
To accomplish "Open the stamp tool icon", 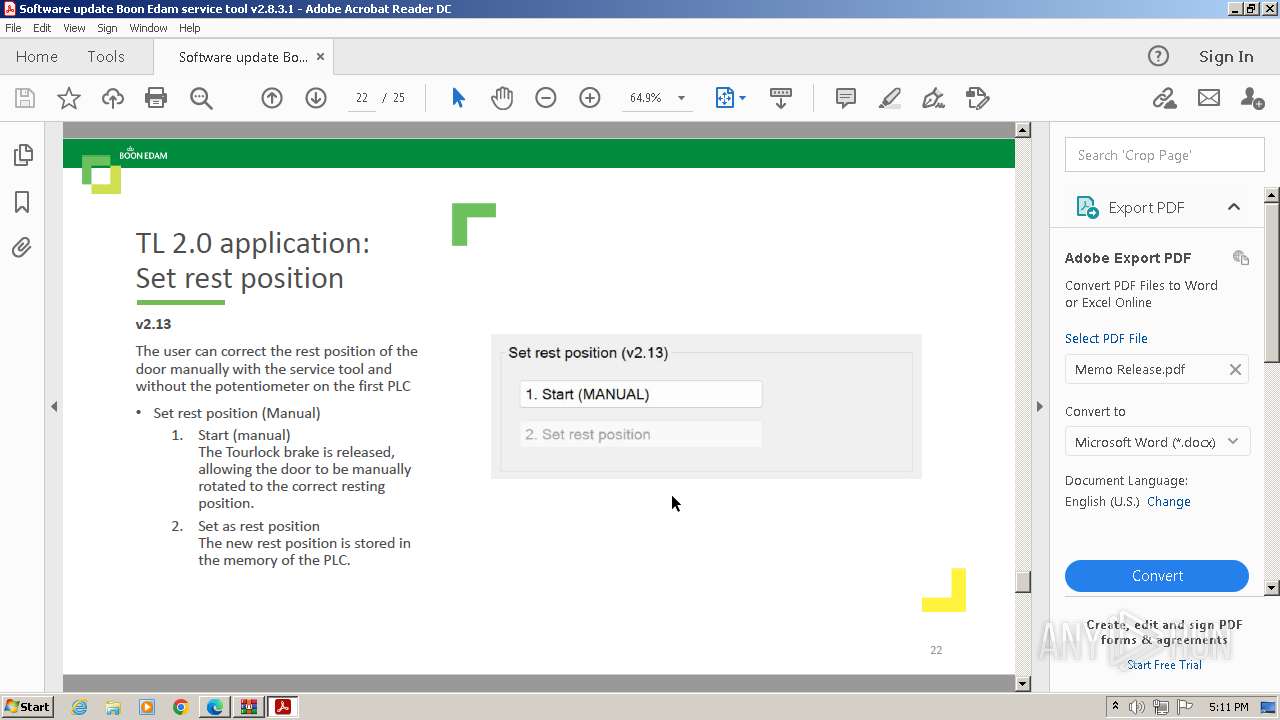I will (977, 98).
